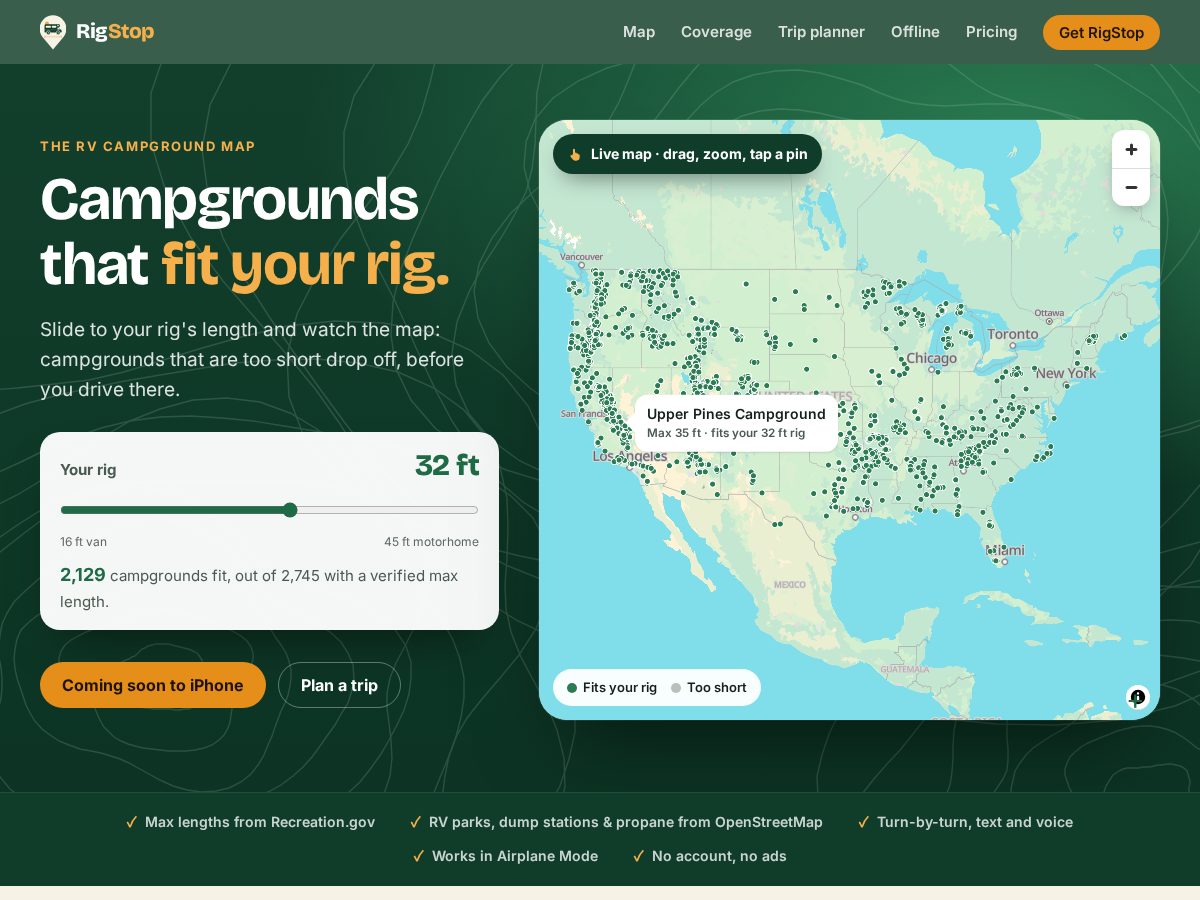Click the slider track near 45 ft motorhome
Image resolution: width=1200 pixels, height=900 pixels.
[x=470, y=510]
